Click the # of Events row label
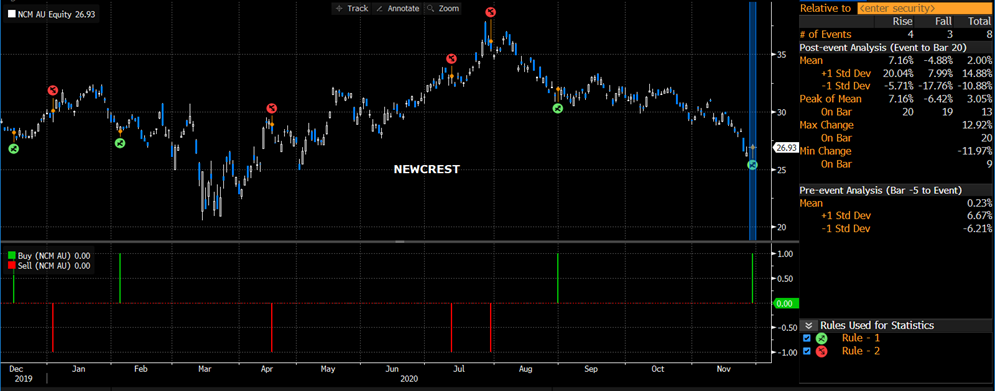 point(826,34)
